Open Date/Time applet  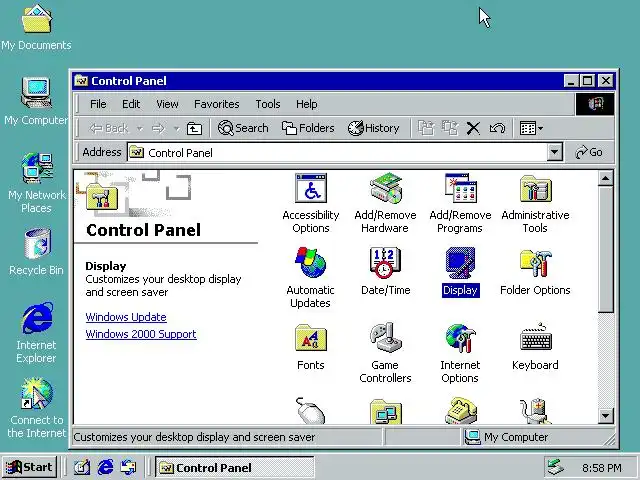point(385,271)
